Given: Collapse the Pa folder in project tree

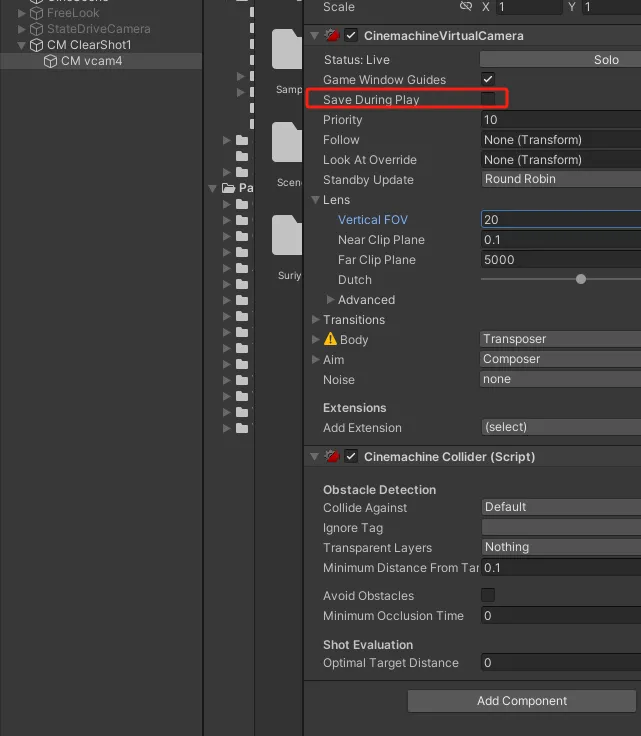Looking at the screenshot, I should [x=213, y=189].
